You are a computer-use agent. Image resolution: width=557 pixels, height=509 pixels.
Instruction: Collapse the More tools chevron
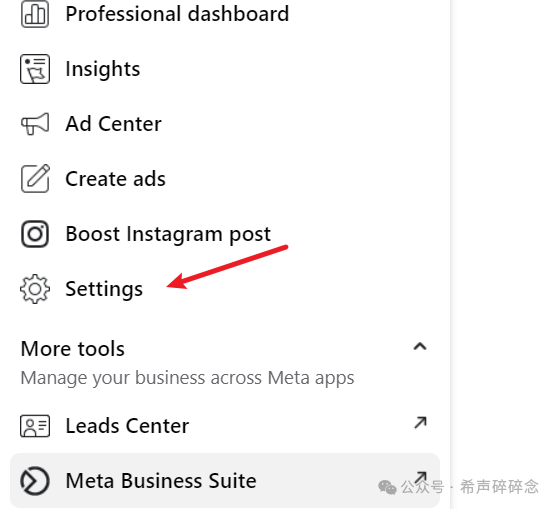[x=420, y=347]
